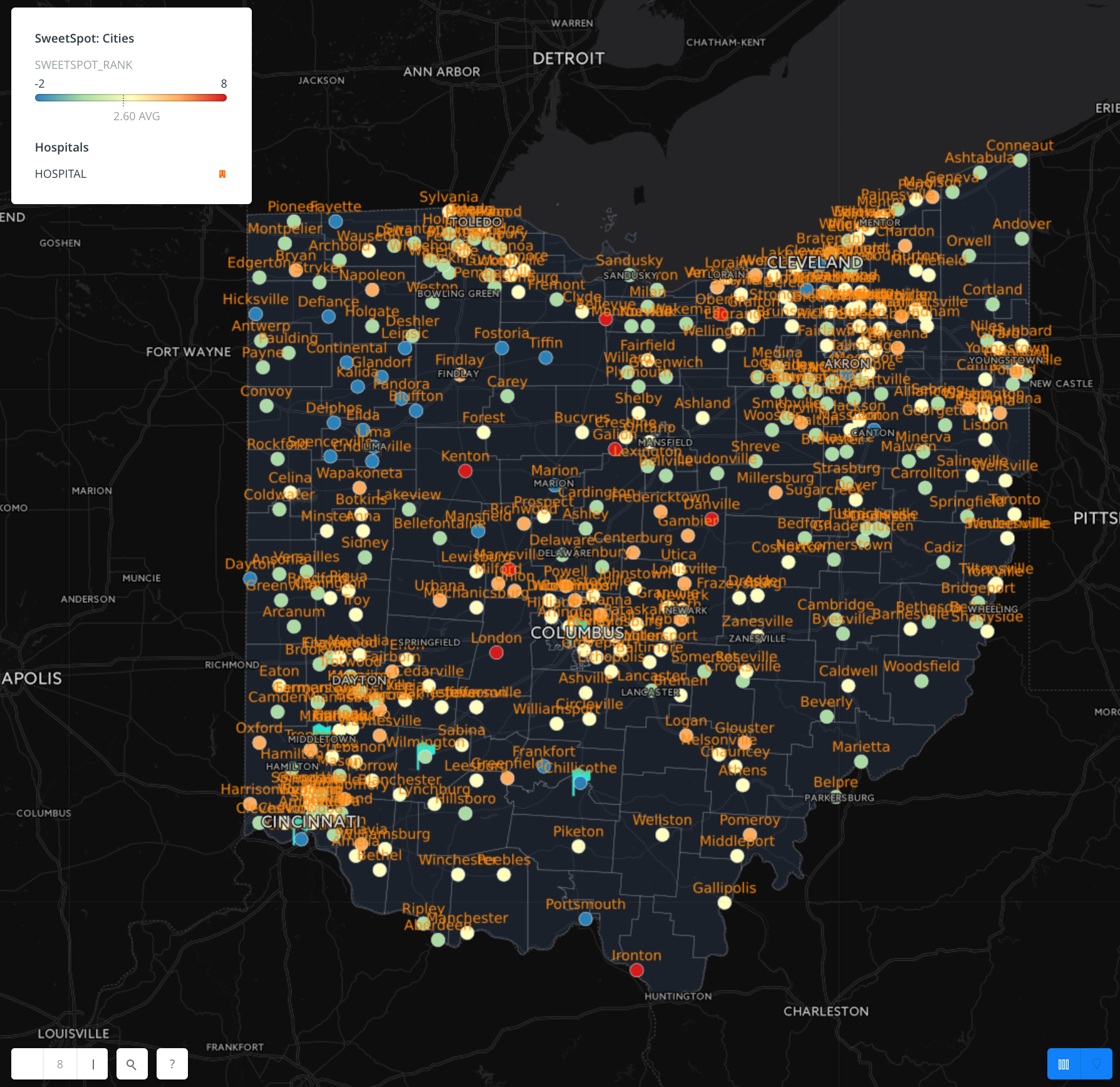Screen dimensions: 1120x1087
Task: Click the zoom level 8 indicator
Action: pos(60,1064)
